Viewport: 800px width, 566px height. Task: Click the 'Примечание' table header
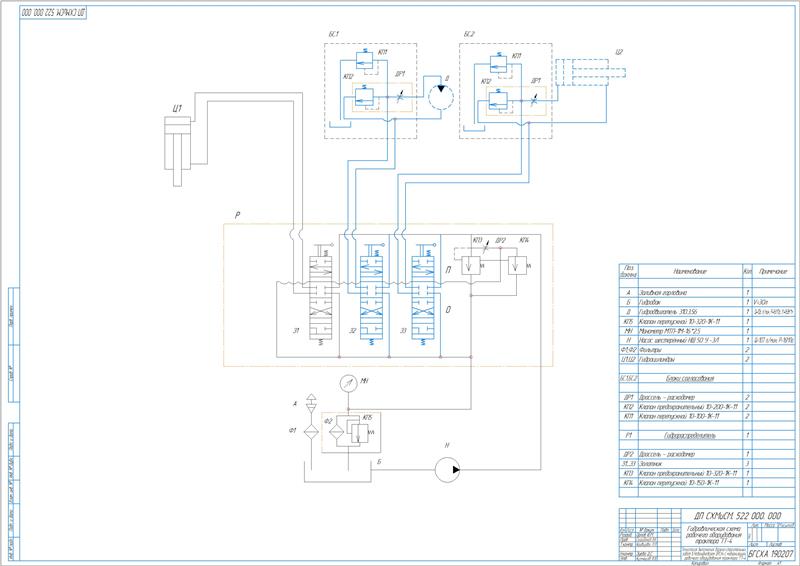pos(773,272)
